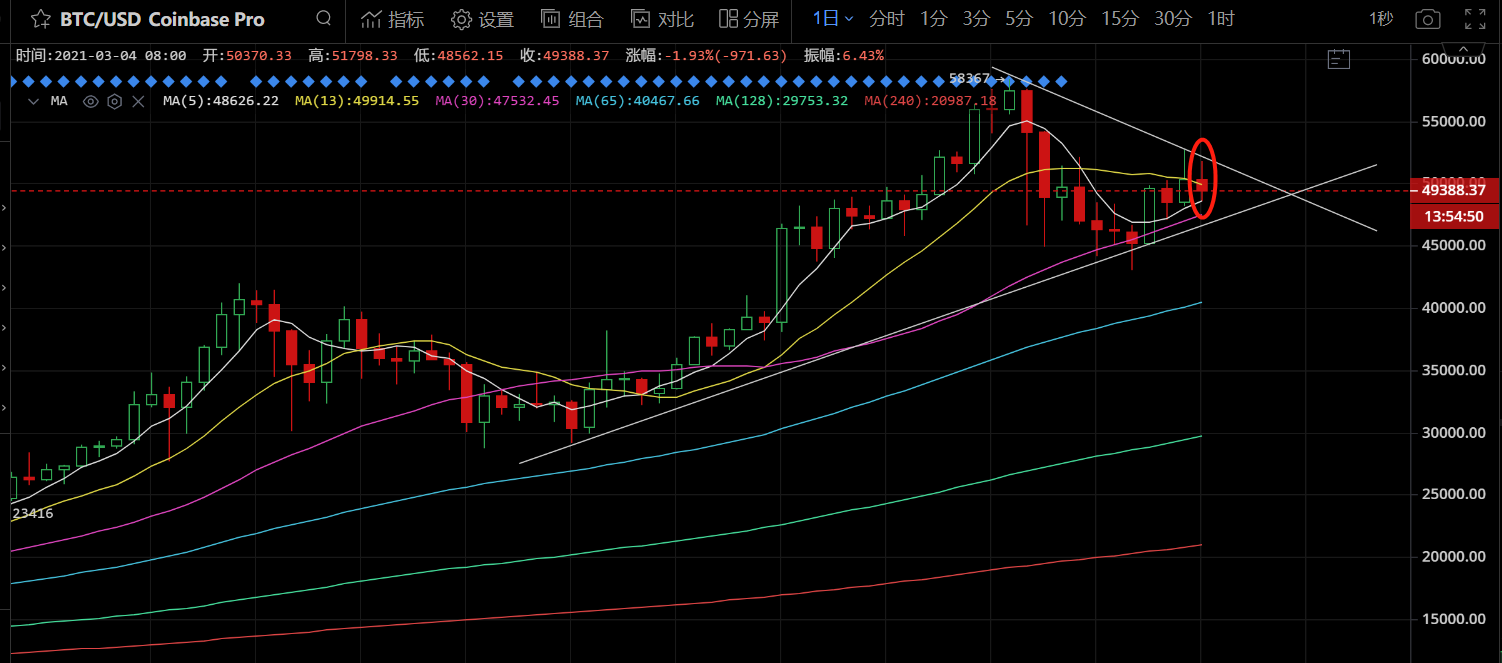Click the 涨幅 -1.93% change value
1502x663 pixels.
click(707, 56)
